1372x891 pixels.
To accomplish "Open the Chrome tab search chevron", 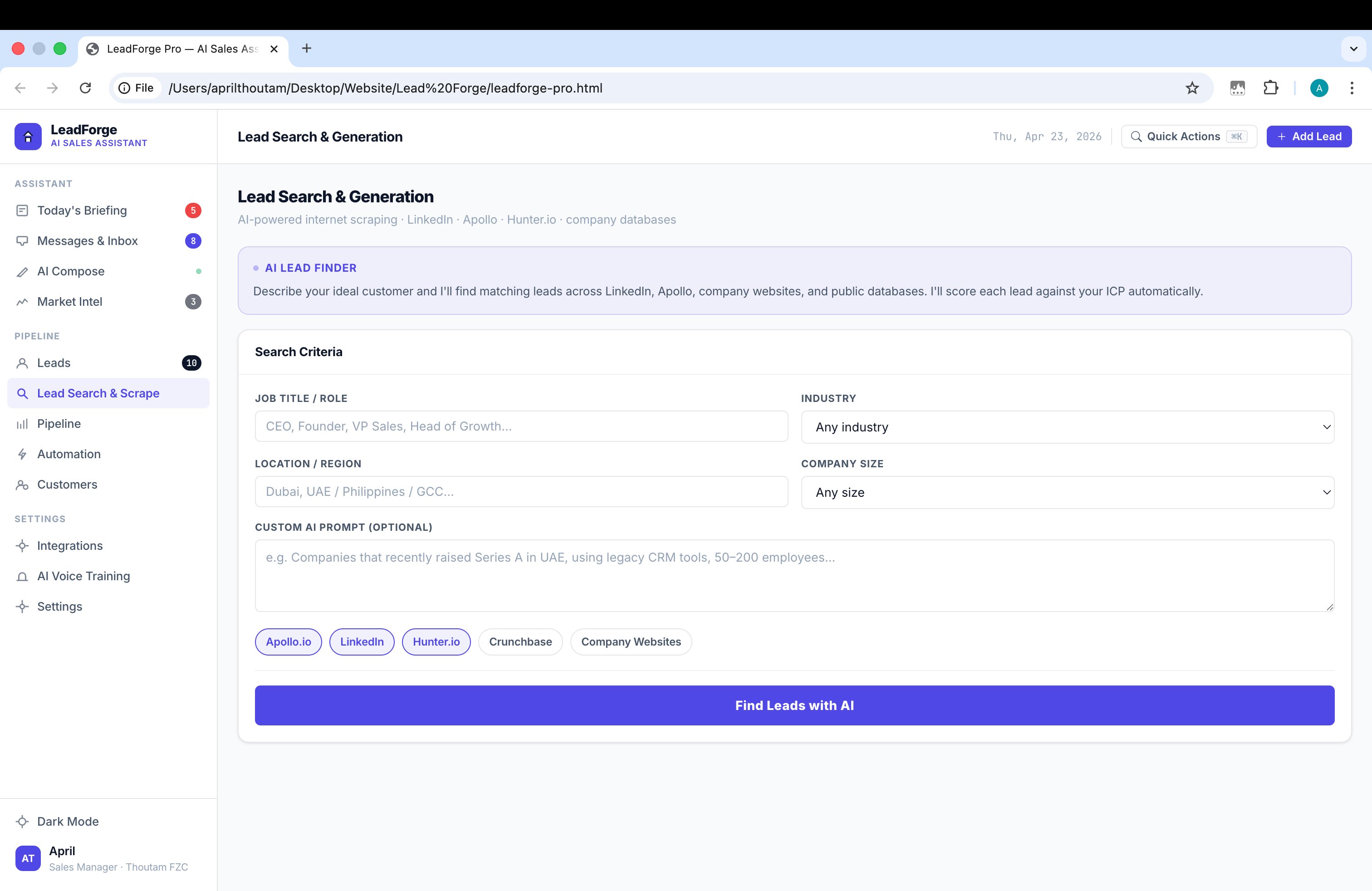I will point(1353,49).
